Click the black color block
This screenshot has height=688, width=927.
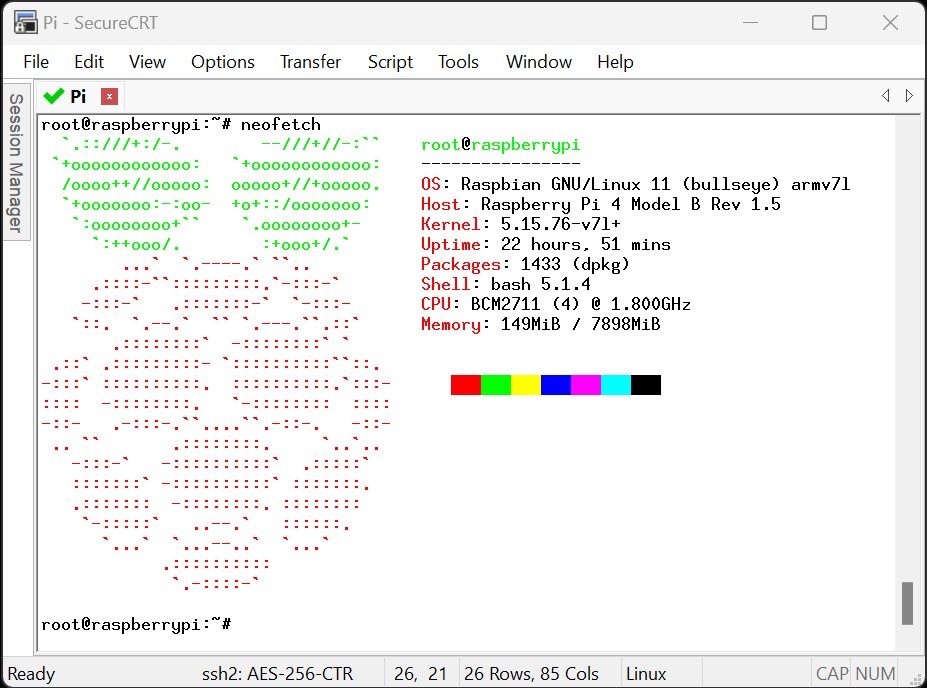[x=646, y=385]
